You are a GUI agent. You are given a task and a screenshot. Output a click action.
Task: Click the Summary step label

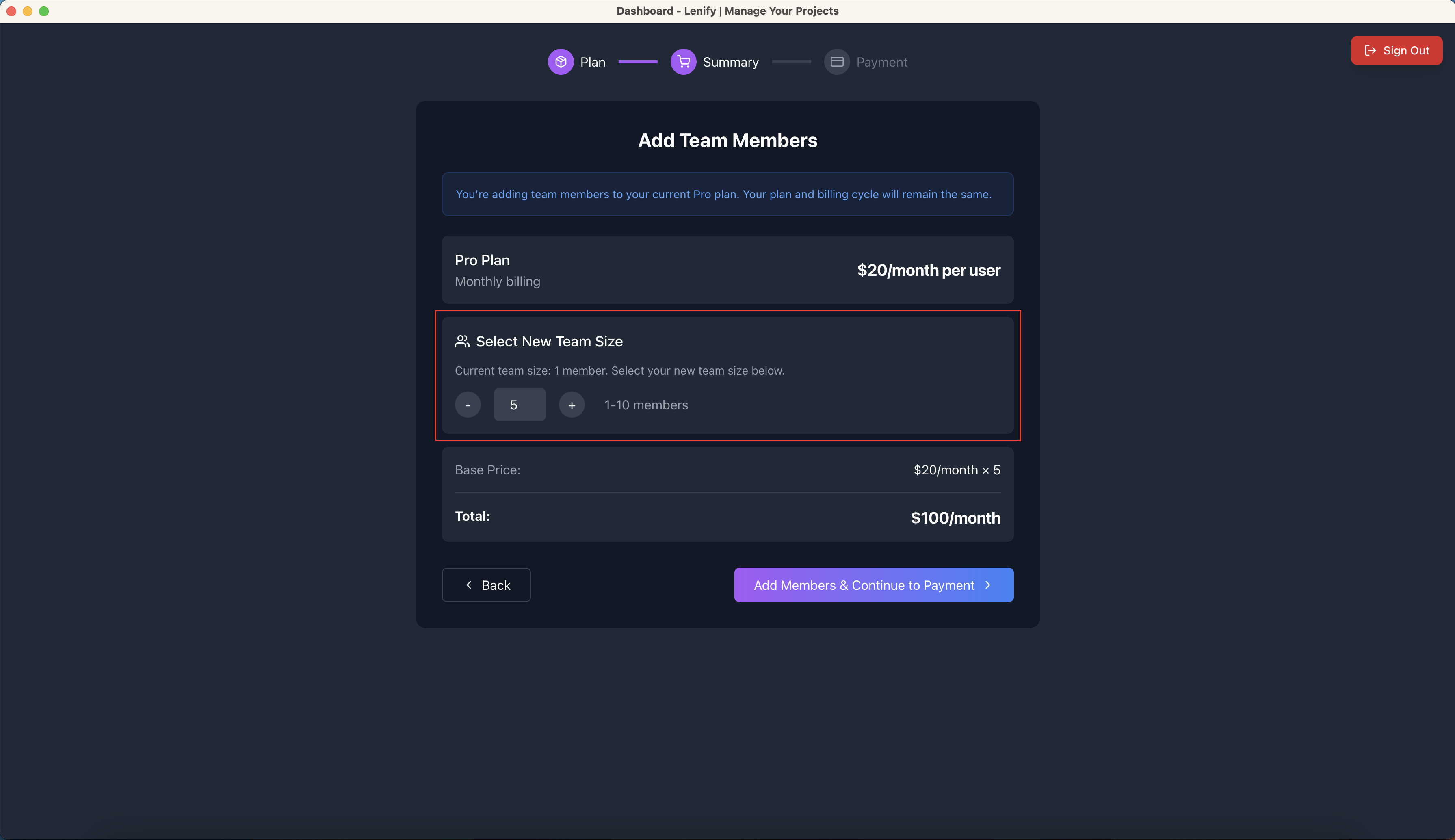[x=731, y=61]
